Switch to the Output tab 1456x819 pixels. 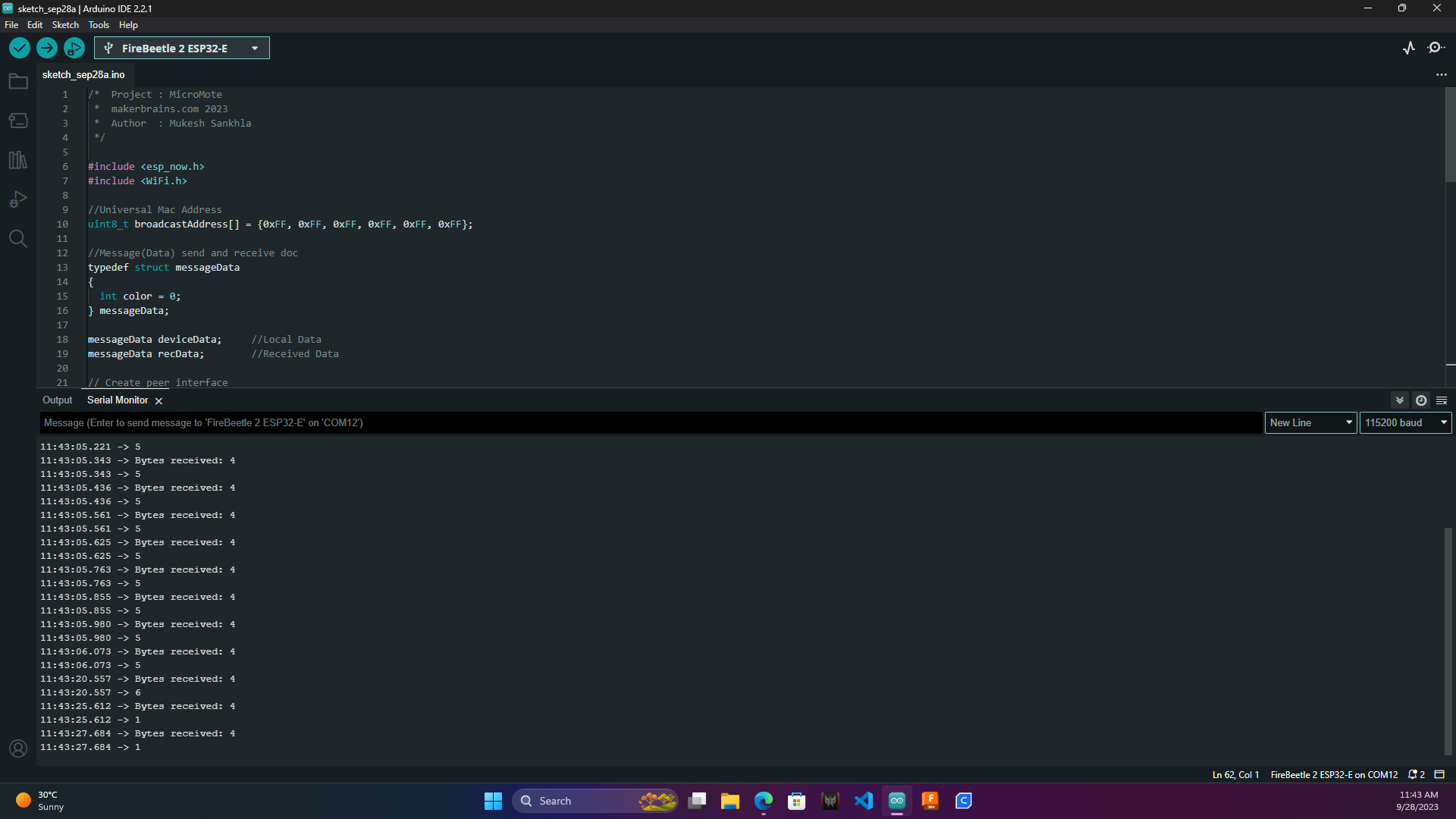(57, 400)
